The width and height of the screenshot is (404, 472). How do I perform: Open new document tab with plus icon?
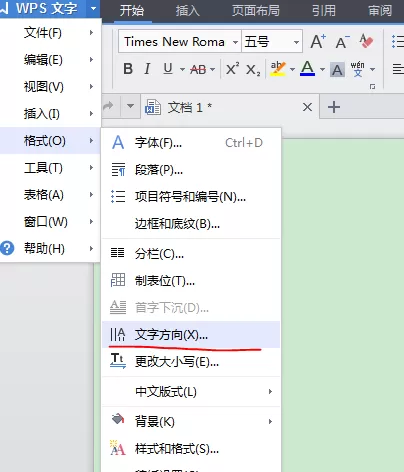pyautogui.click(x=334, y=107)
